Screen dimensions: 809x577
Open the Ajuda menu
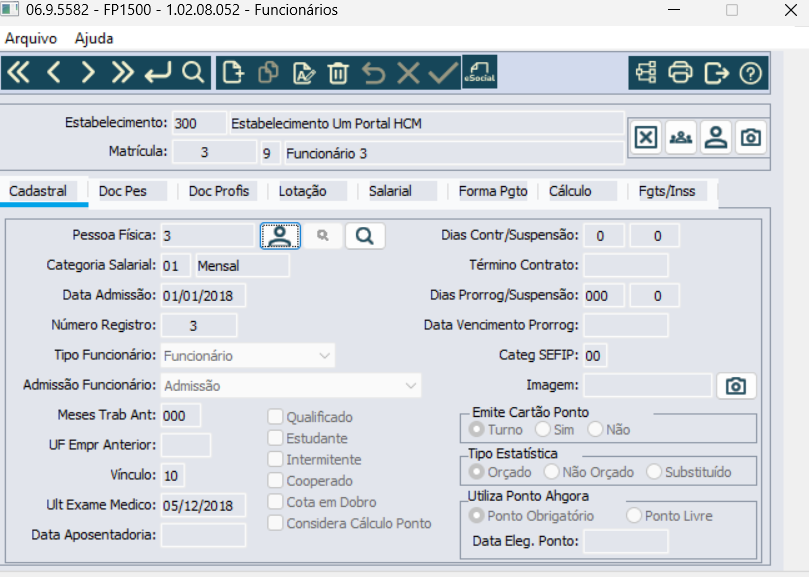pyautogui.click(x=94, y=38)
